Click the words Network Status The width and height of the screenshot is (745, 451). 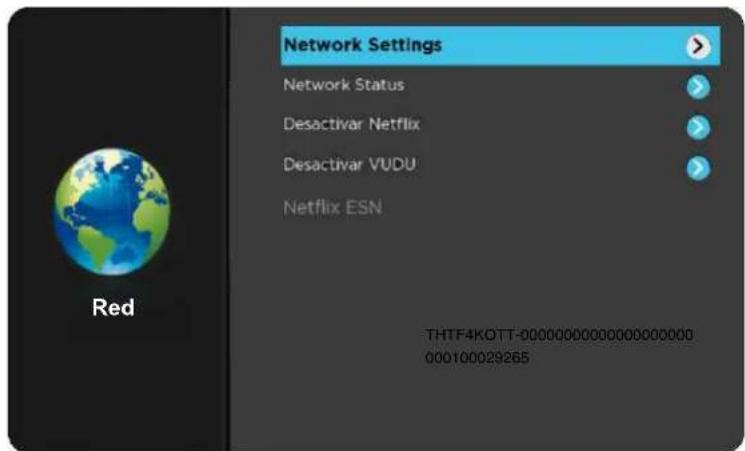343,86
